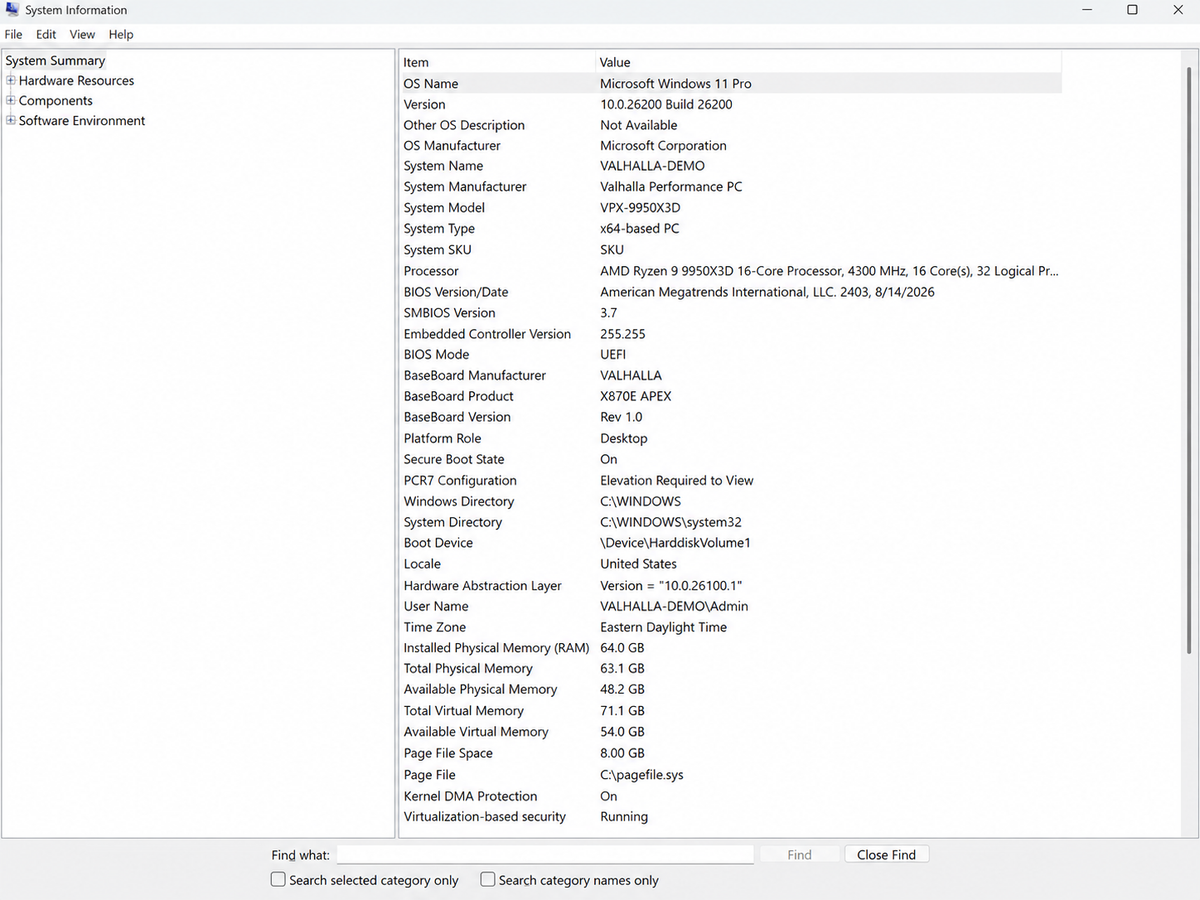
Task: Select Available Virtual Memory row label
Action: (x=476, y=732)
